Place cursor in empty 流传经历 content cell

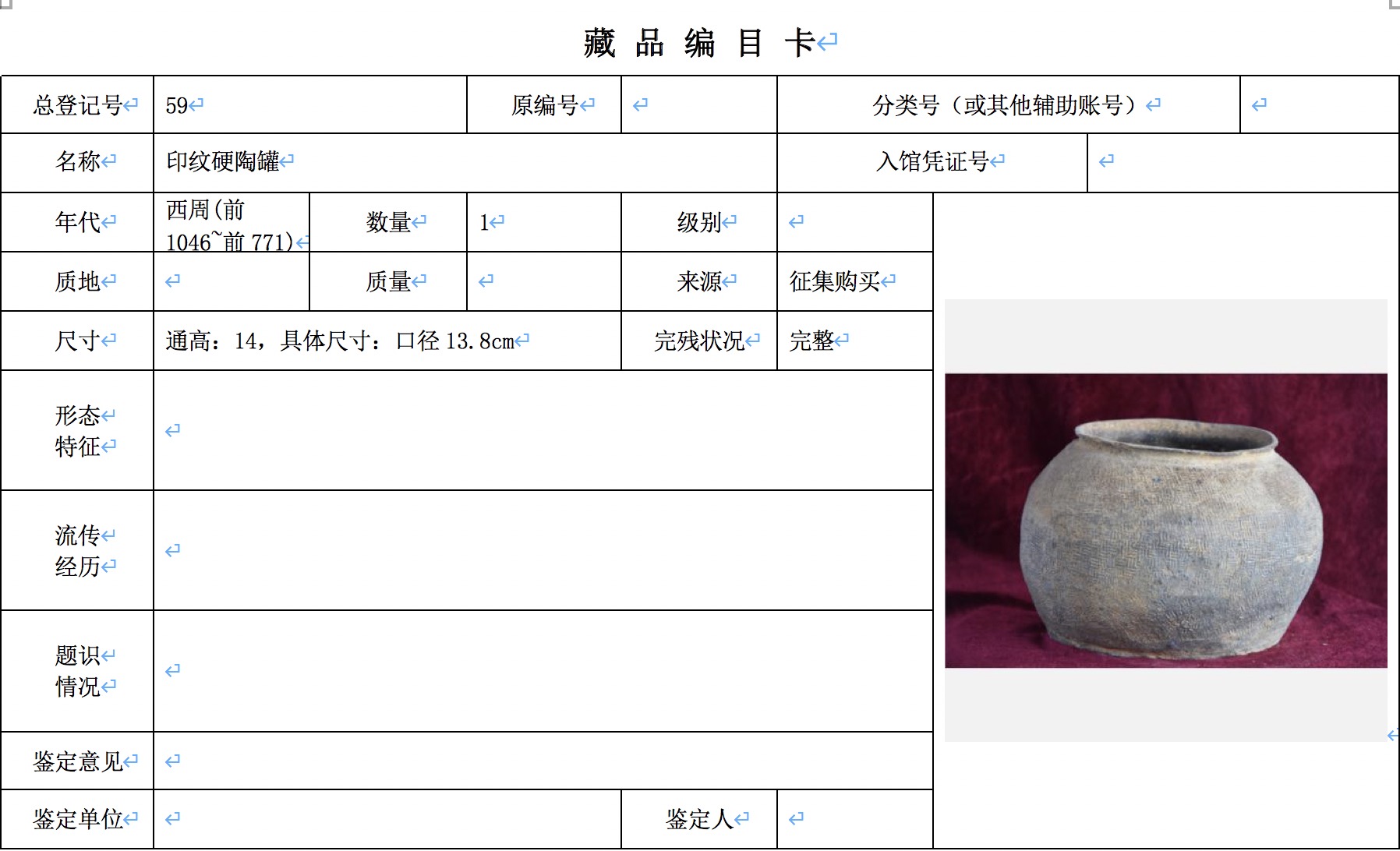543,550
